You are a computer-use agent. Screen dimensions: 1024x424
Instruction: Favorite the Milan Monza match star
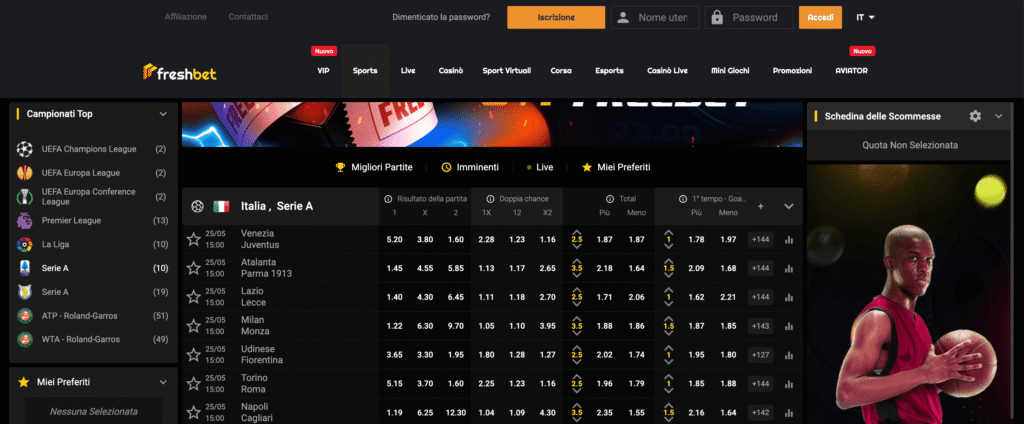193,325
